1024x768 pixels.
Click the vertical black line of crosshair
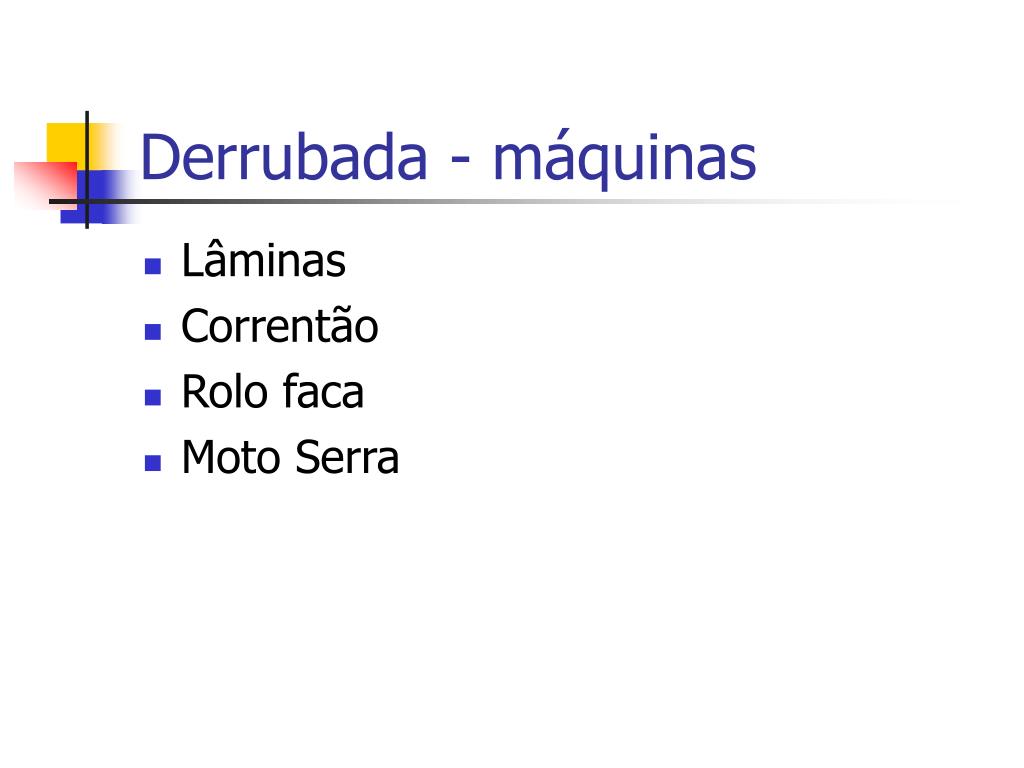[x=87, y=170]
